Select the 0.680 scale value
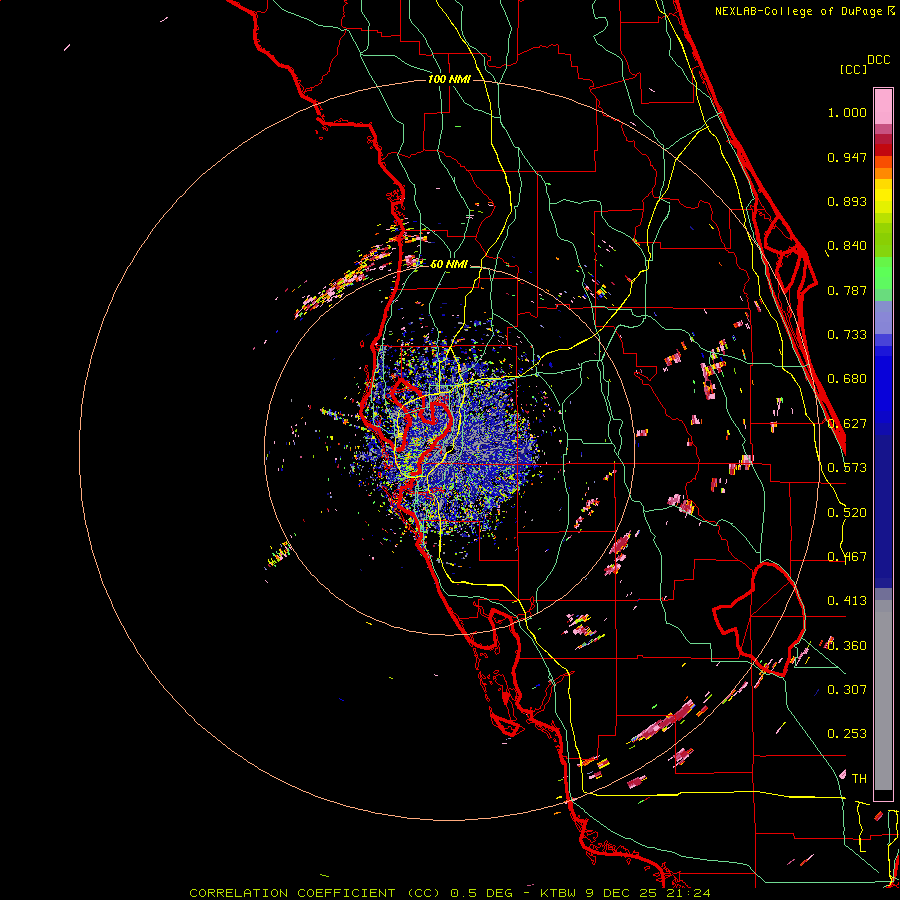900x900 pixels. tap(847, 379)
